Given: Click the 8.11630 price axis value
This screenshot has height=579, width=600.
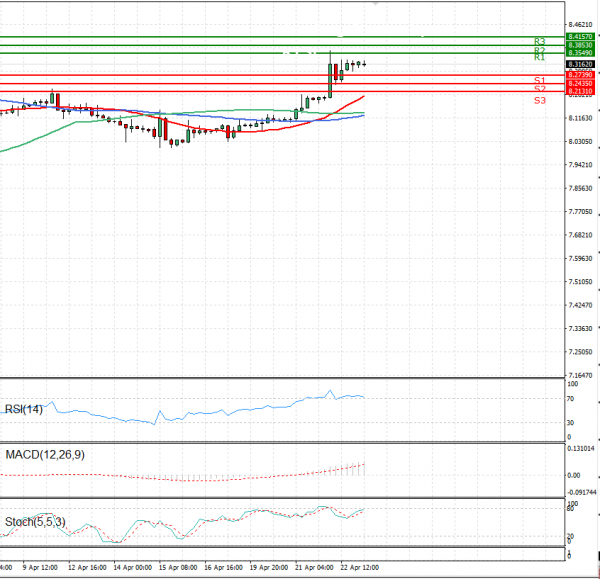Looking at the screenshot, I should point(580,118).
